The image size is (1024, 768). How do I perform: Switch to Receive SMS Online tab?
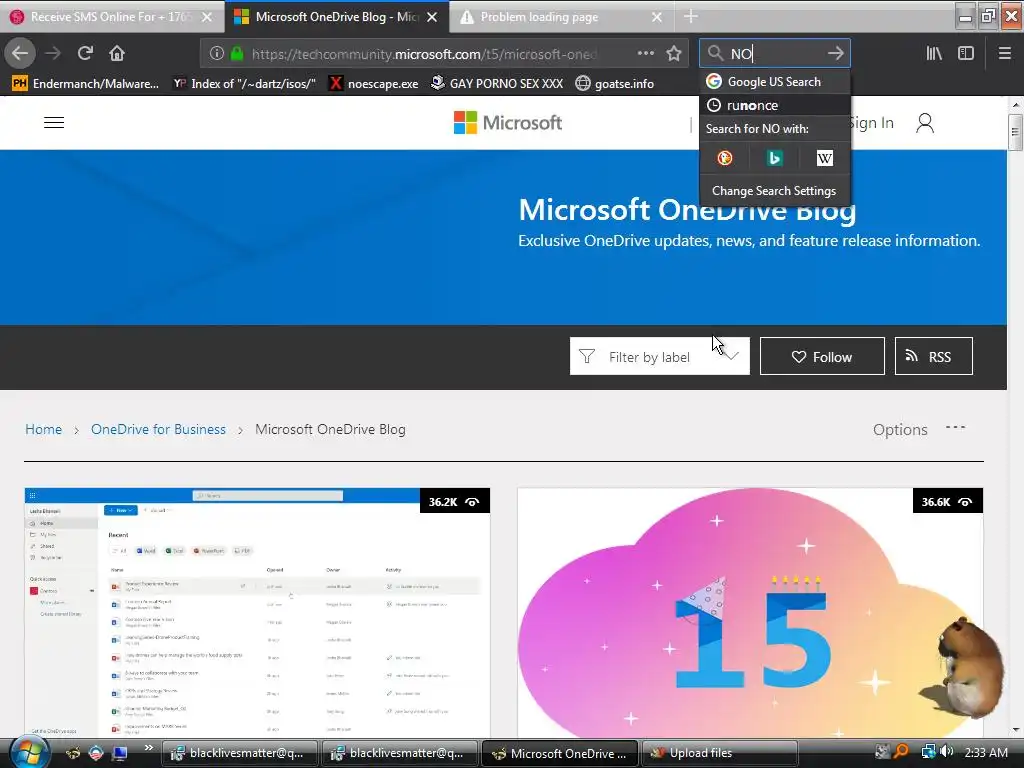112,17
